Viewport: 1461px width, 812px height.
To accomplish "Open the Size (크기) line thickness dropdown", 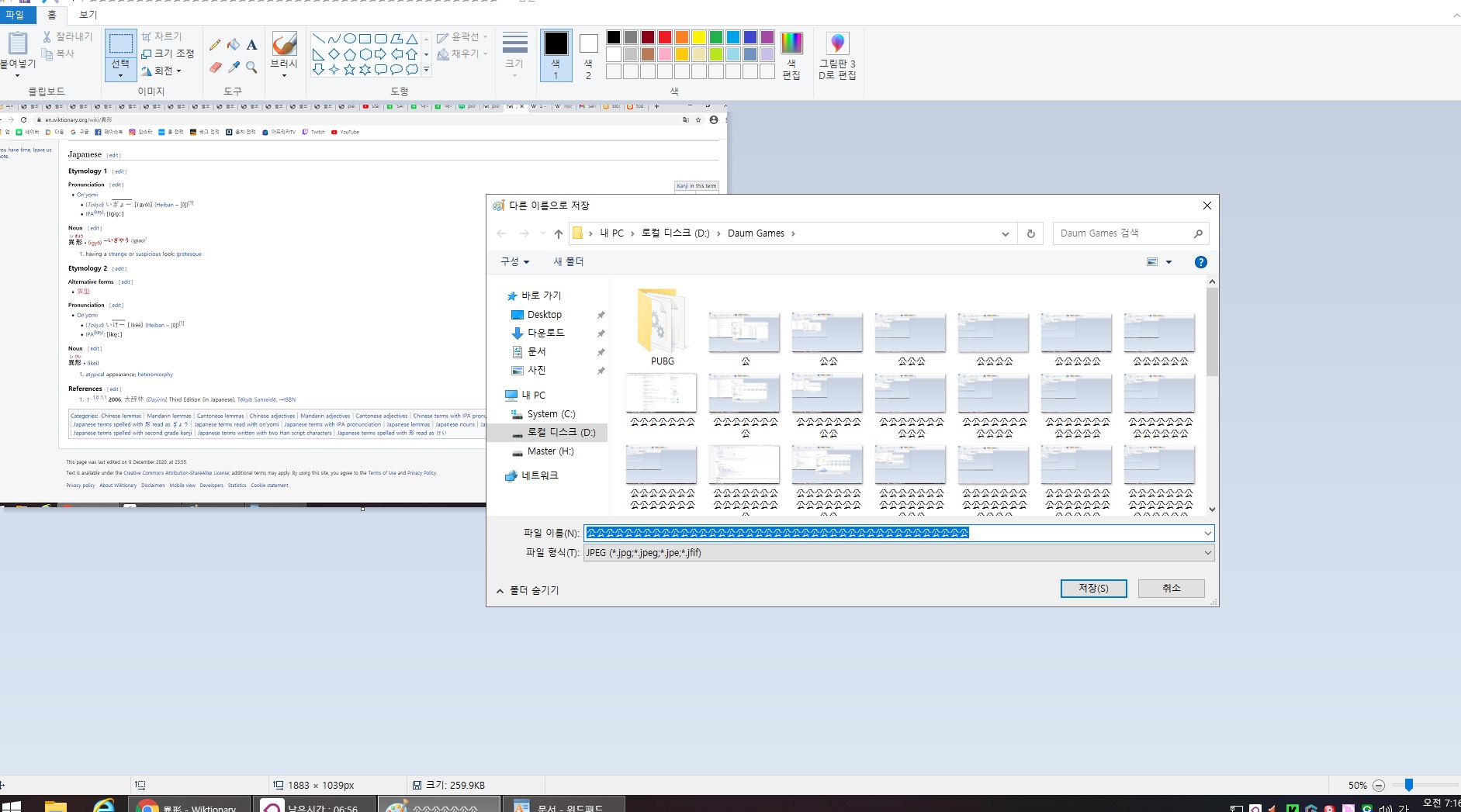I will pos(514,55).
